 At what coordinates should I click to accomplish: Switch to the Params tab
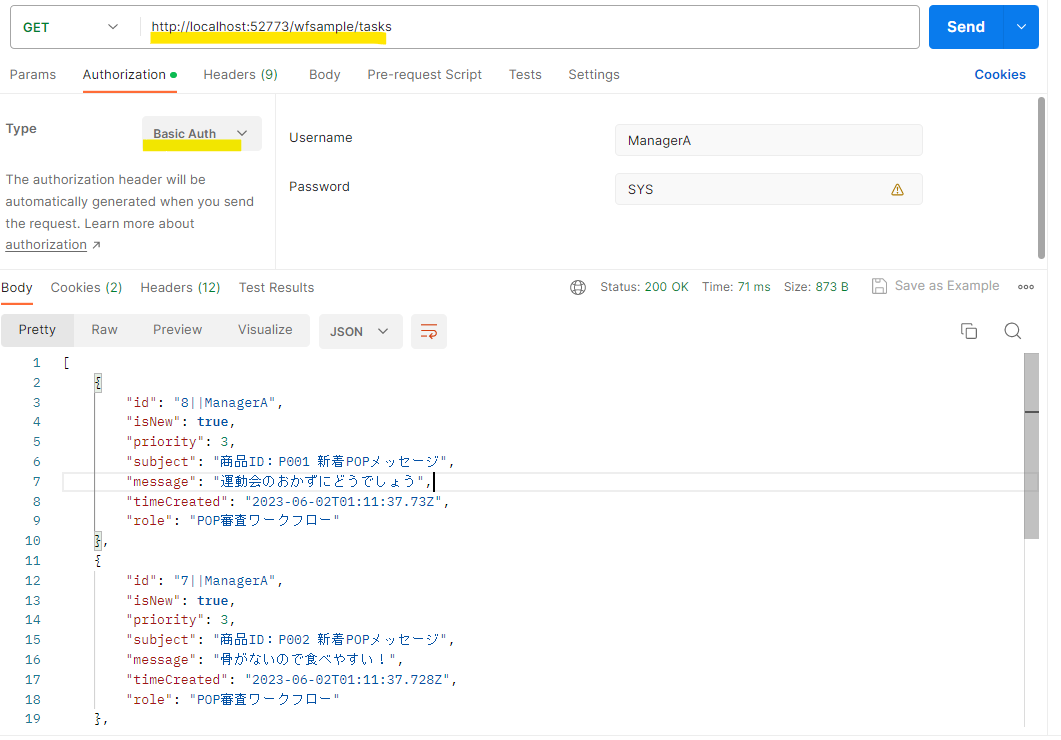coord(32,74)
